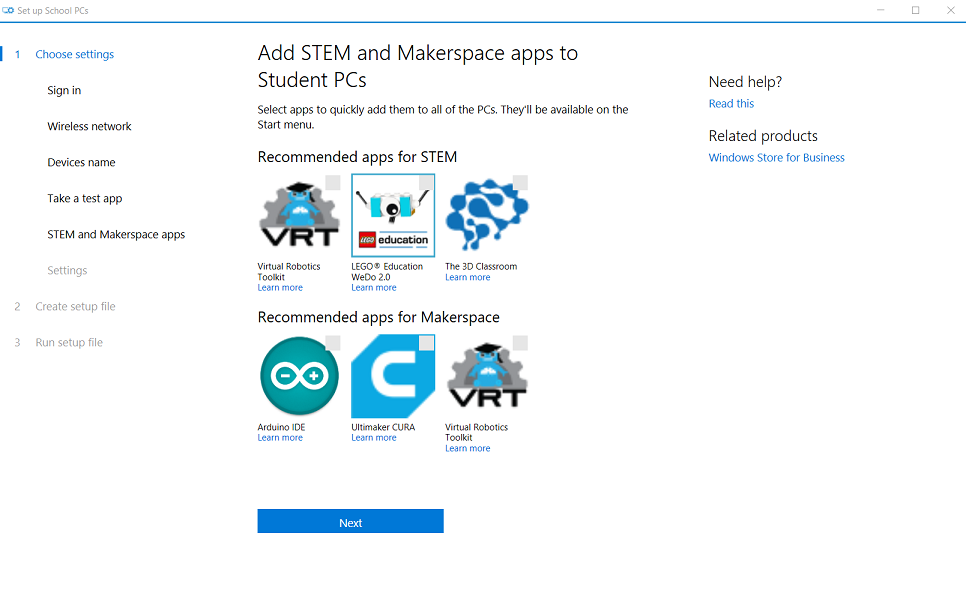Select the Ultimaker CURA app icon
Screen dimensions: 966x599
[x=393, y=376]
